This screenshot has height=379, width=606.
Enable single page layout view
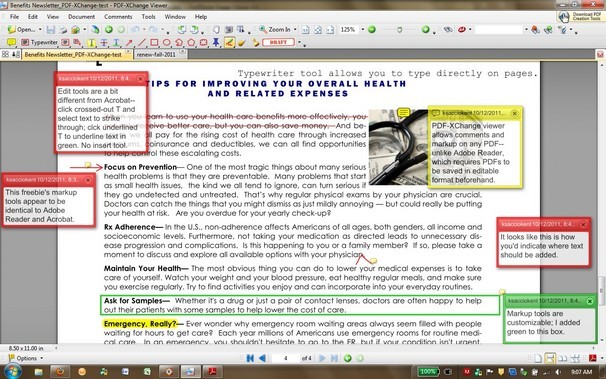coord(538,359)
